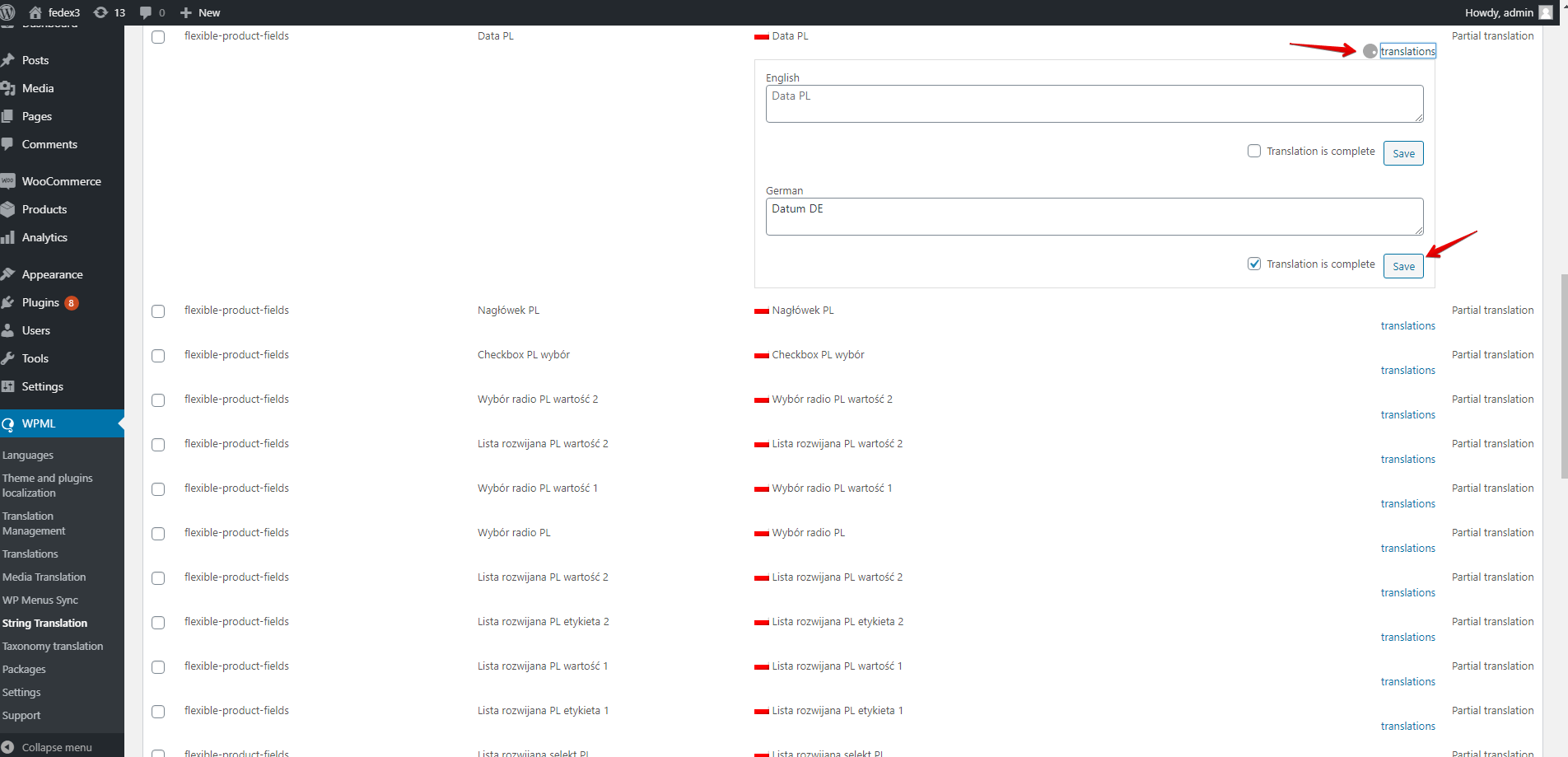Click the Tools wrench icon
The image size is (1568, 757).
[8, 358]
